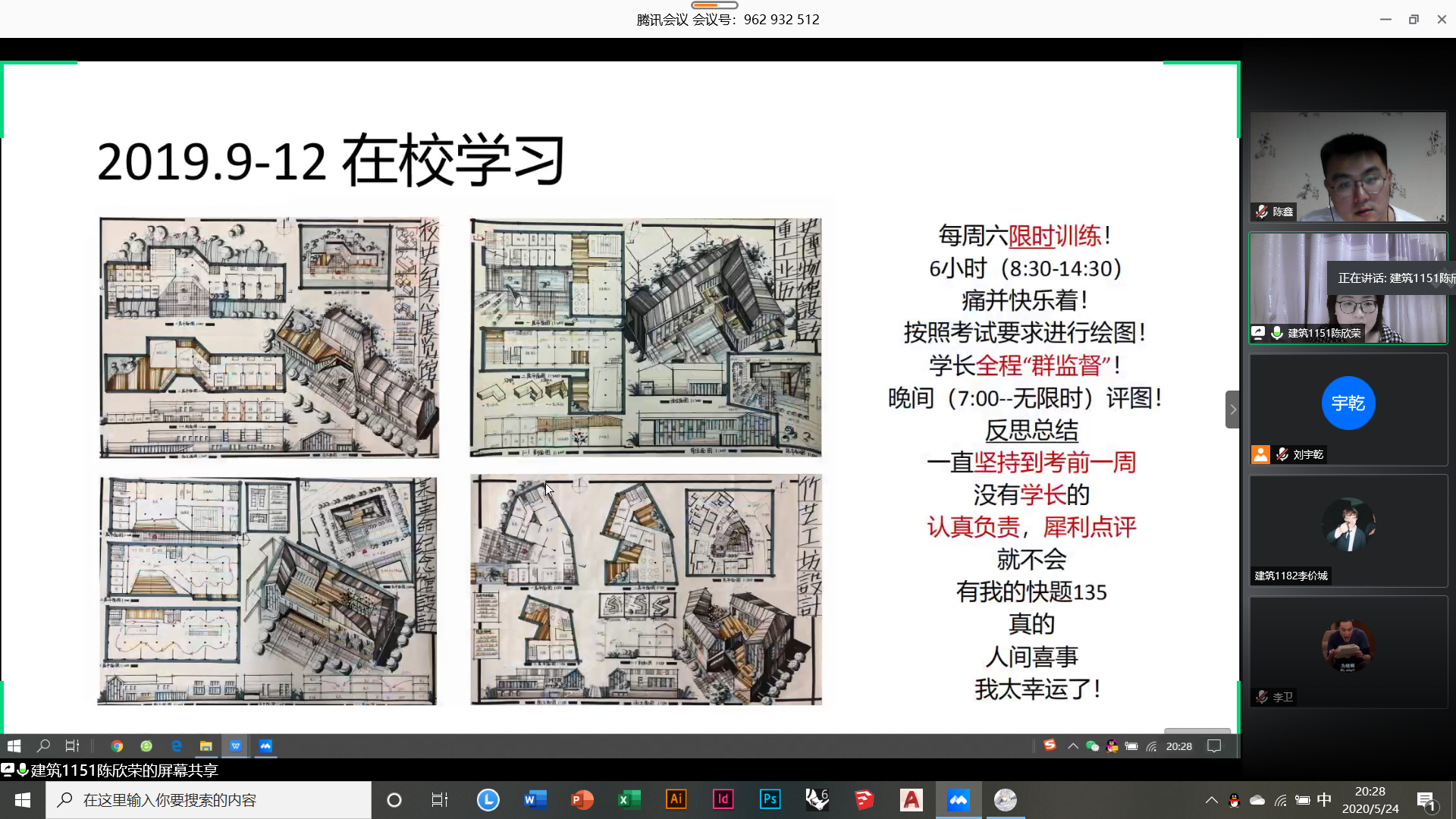This screenshot has width=1456, height=819.
Task: Open notification center icon
Action: point(1426,800)
